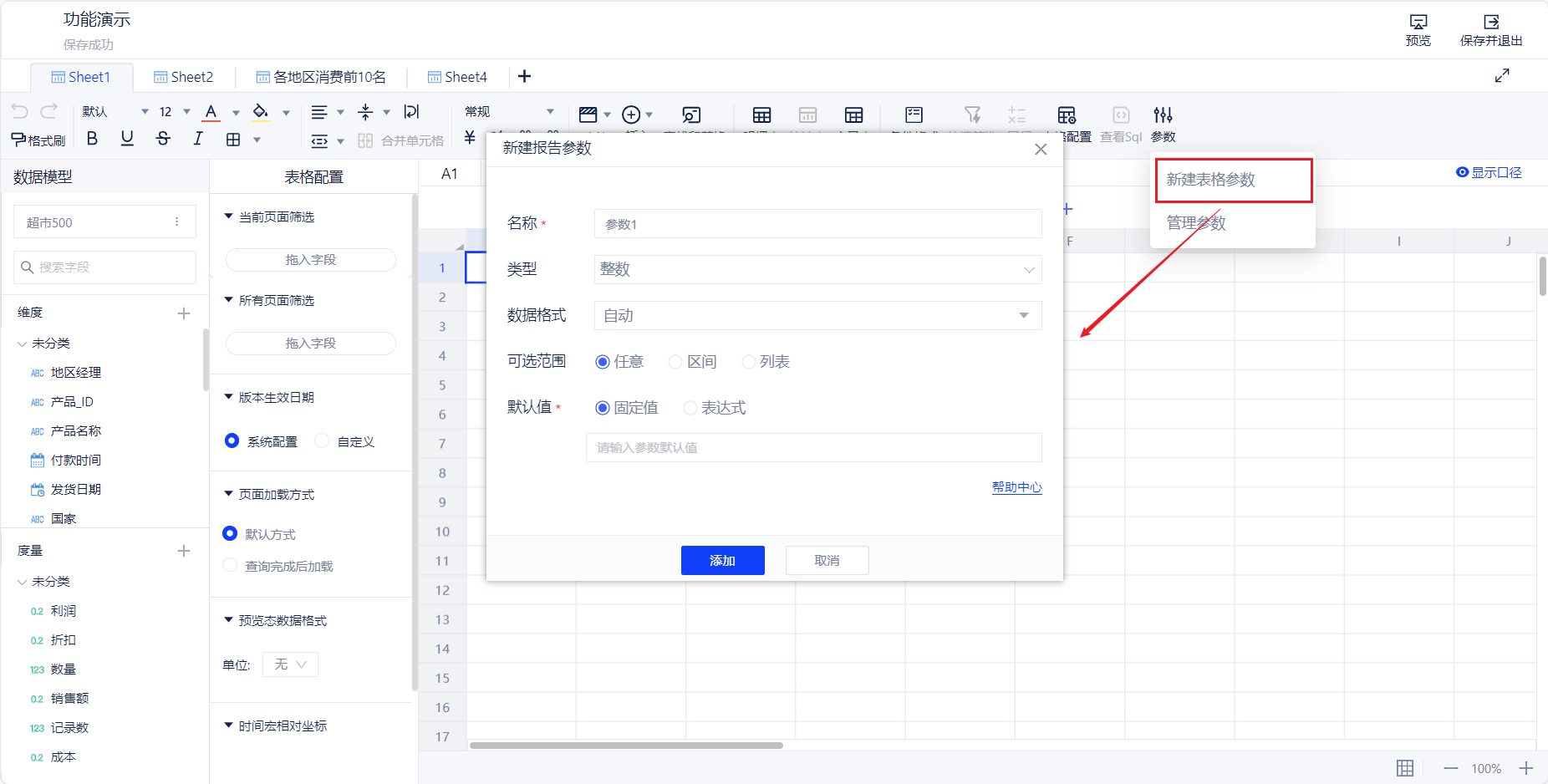1548x784 pixels.
Task: Click the Bold formatting icon
Action: pyautogui.click(x=92, y=139)
